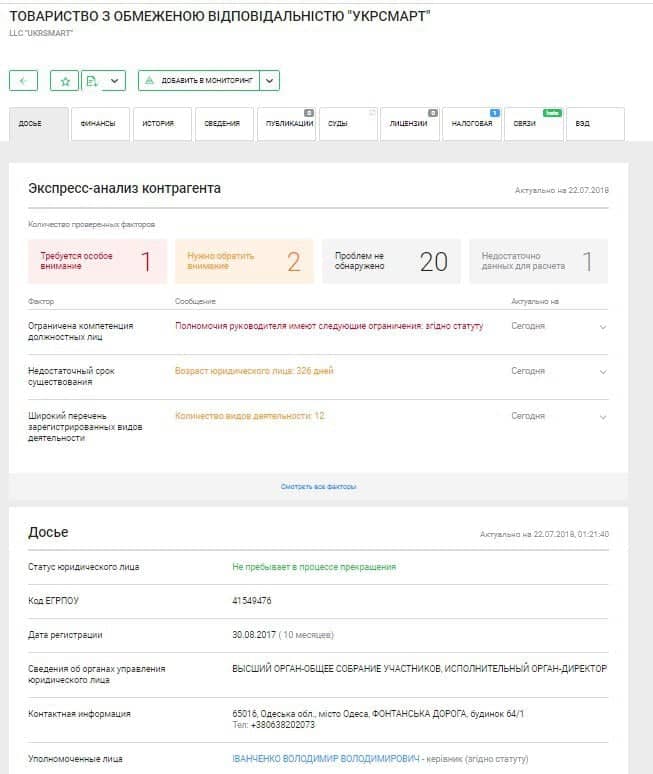The image size is (653, 774).
Task: Open the Публикации tab
Action: (286, 124)
